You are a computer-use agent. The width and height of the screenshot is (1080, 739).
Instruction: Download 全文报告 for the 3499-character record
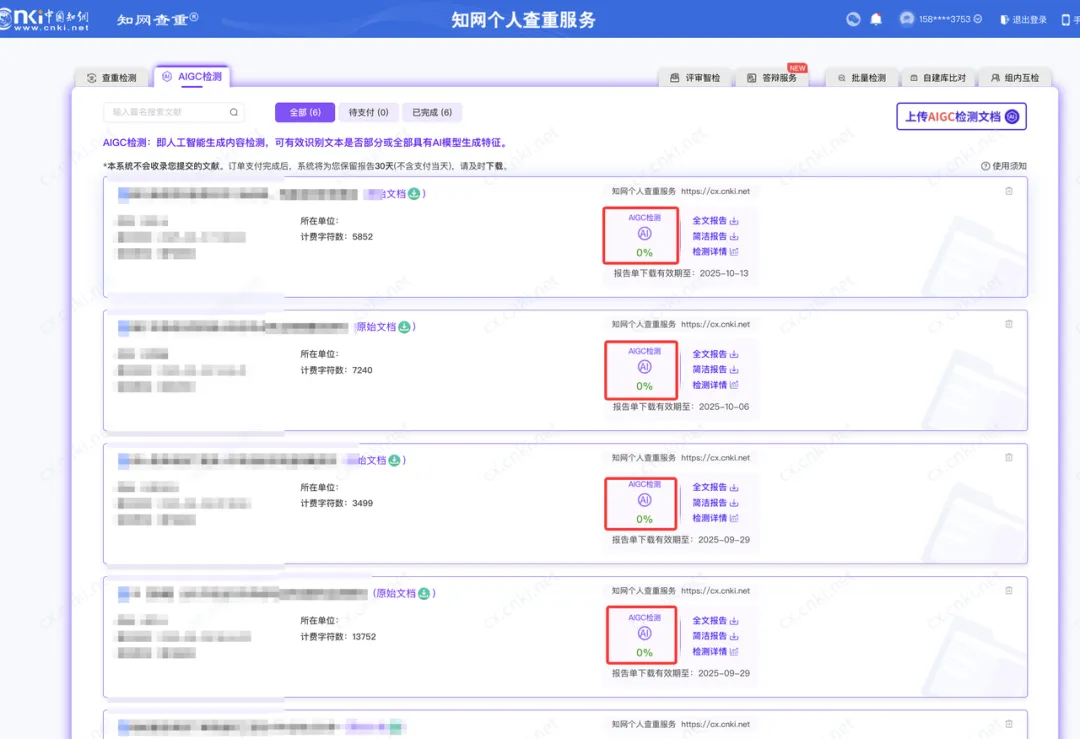coord(716,487)
